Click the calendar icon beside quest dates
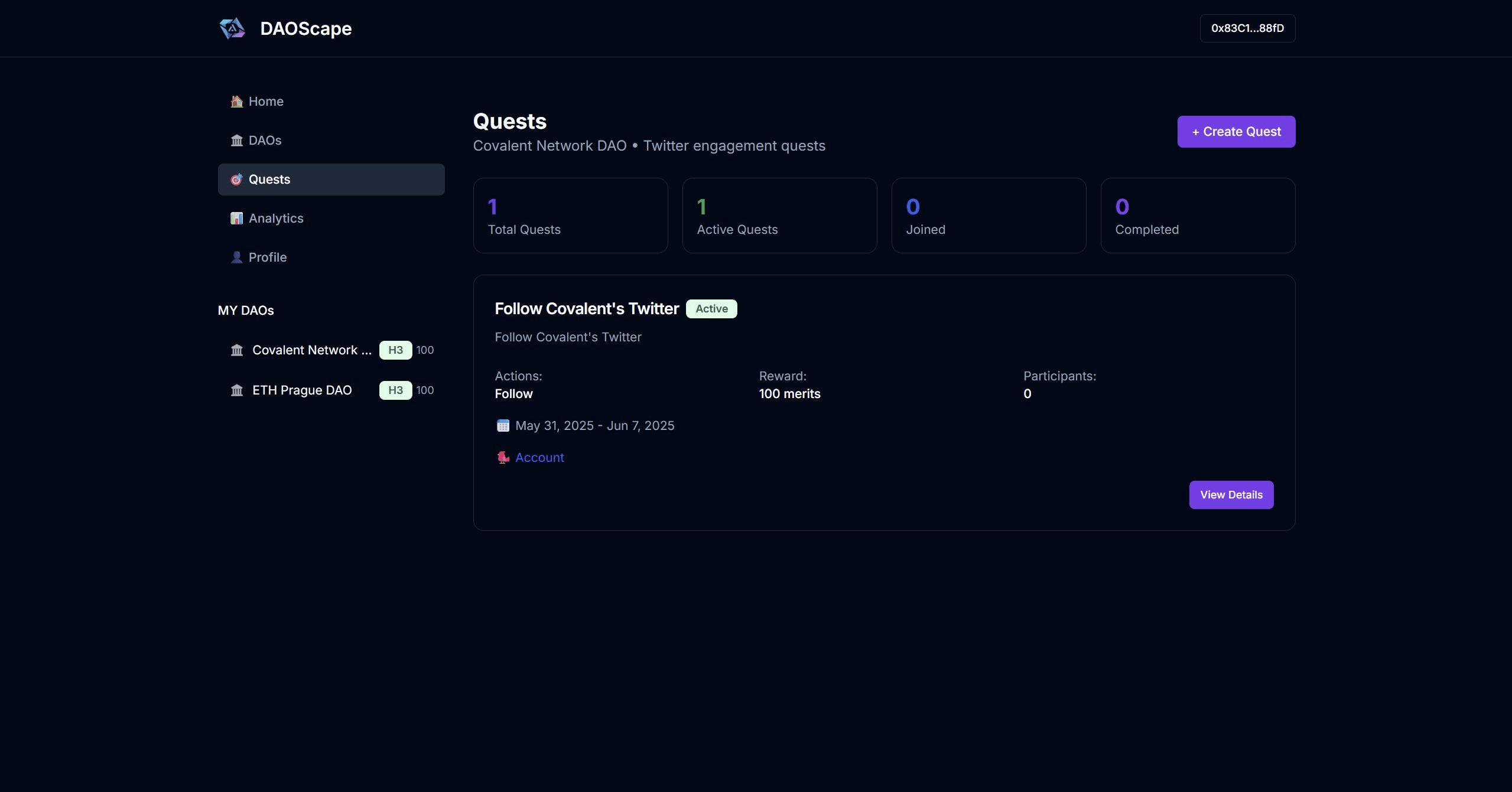The width and height of the screenshot is (1512, 792). click(503, 426)
